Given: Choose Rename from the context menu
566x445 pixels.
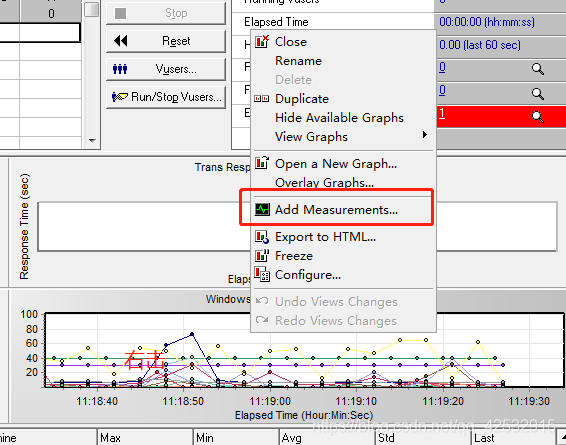Looking at the screenshot, I should (298, 61).
